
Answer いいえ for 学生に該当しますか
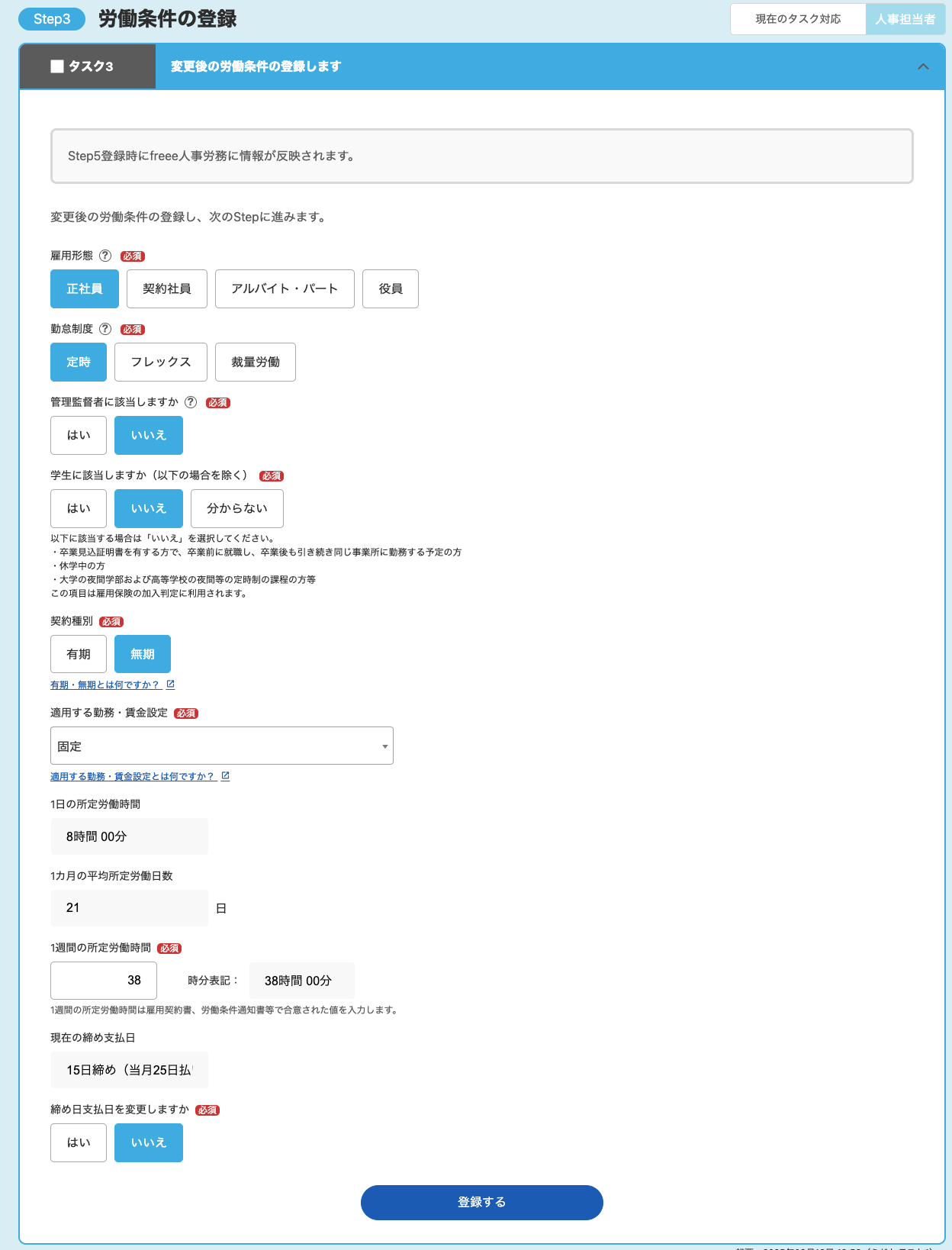point(149,508)
